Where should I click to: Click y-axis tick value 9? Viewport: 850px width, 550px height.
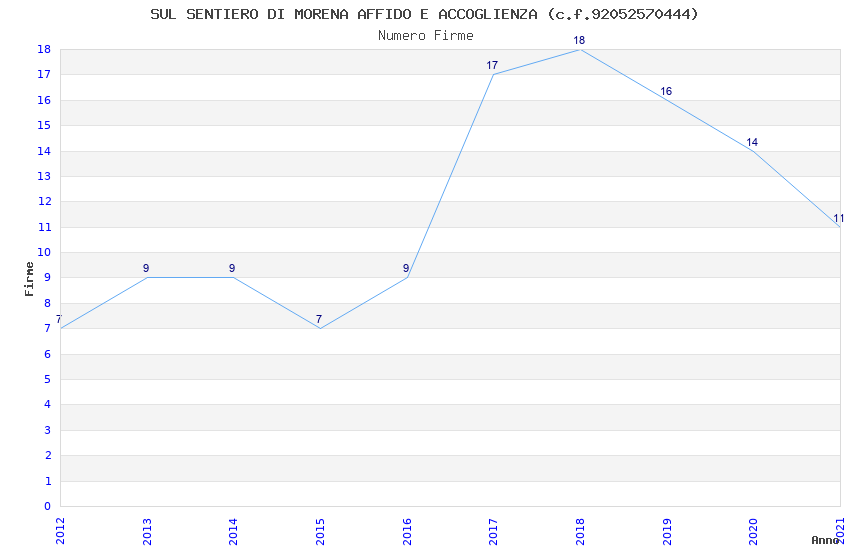[x=48, y=277]
